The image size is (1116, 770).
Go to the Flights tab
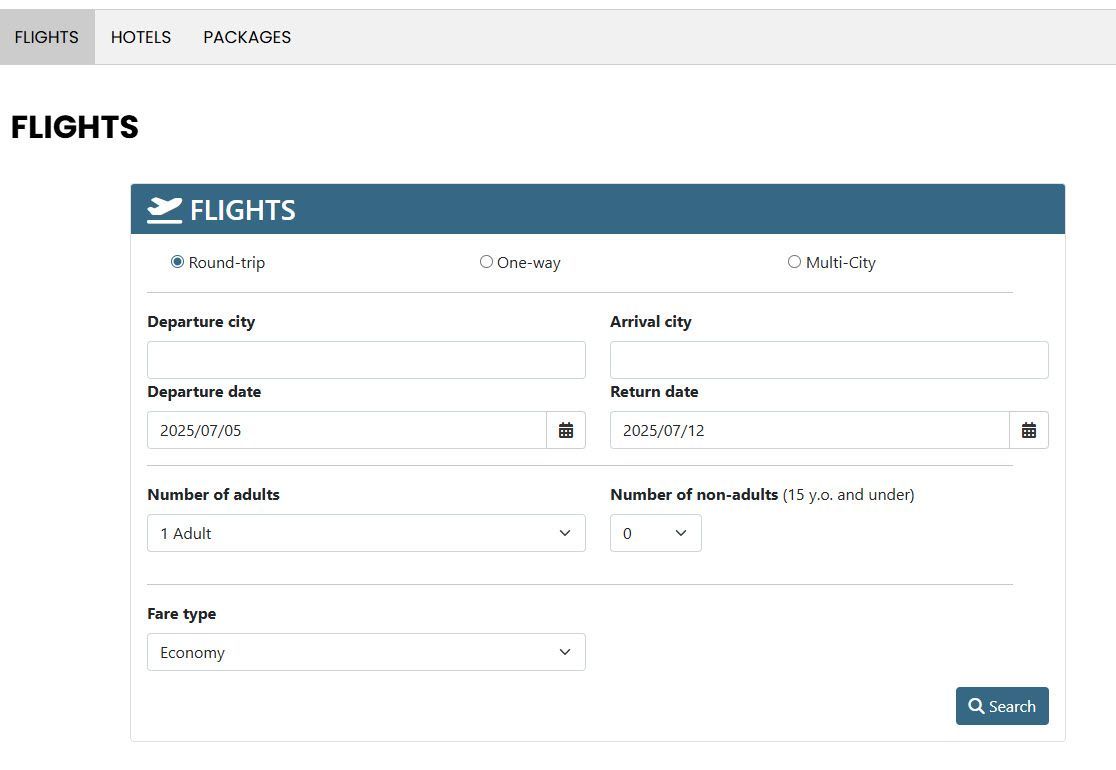[47, 37]
